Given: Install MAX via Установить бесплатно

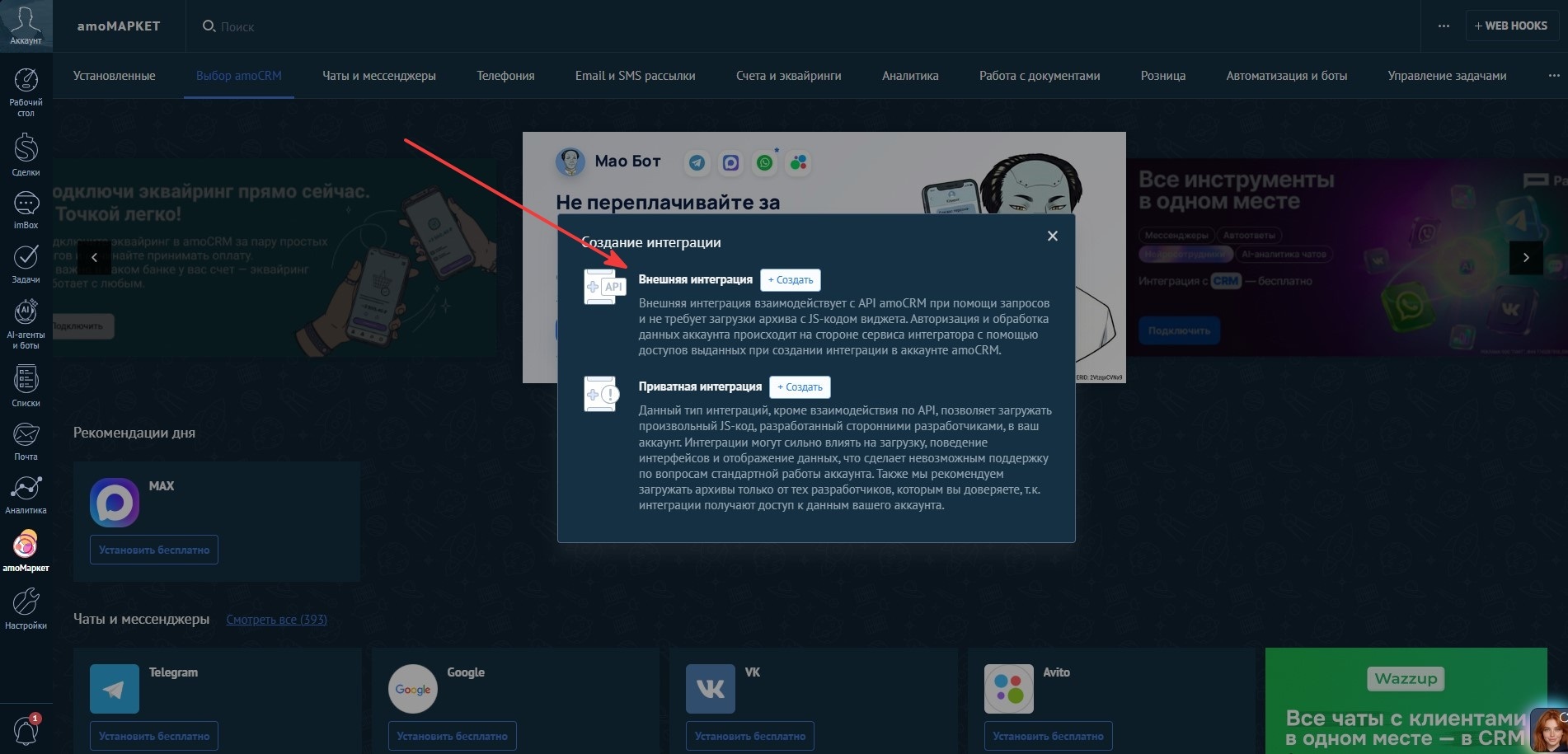Looking at the screenshot, I should click(154, 550).
